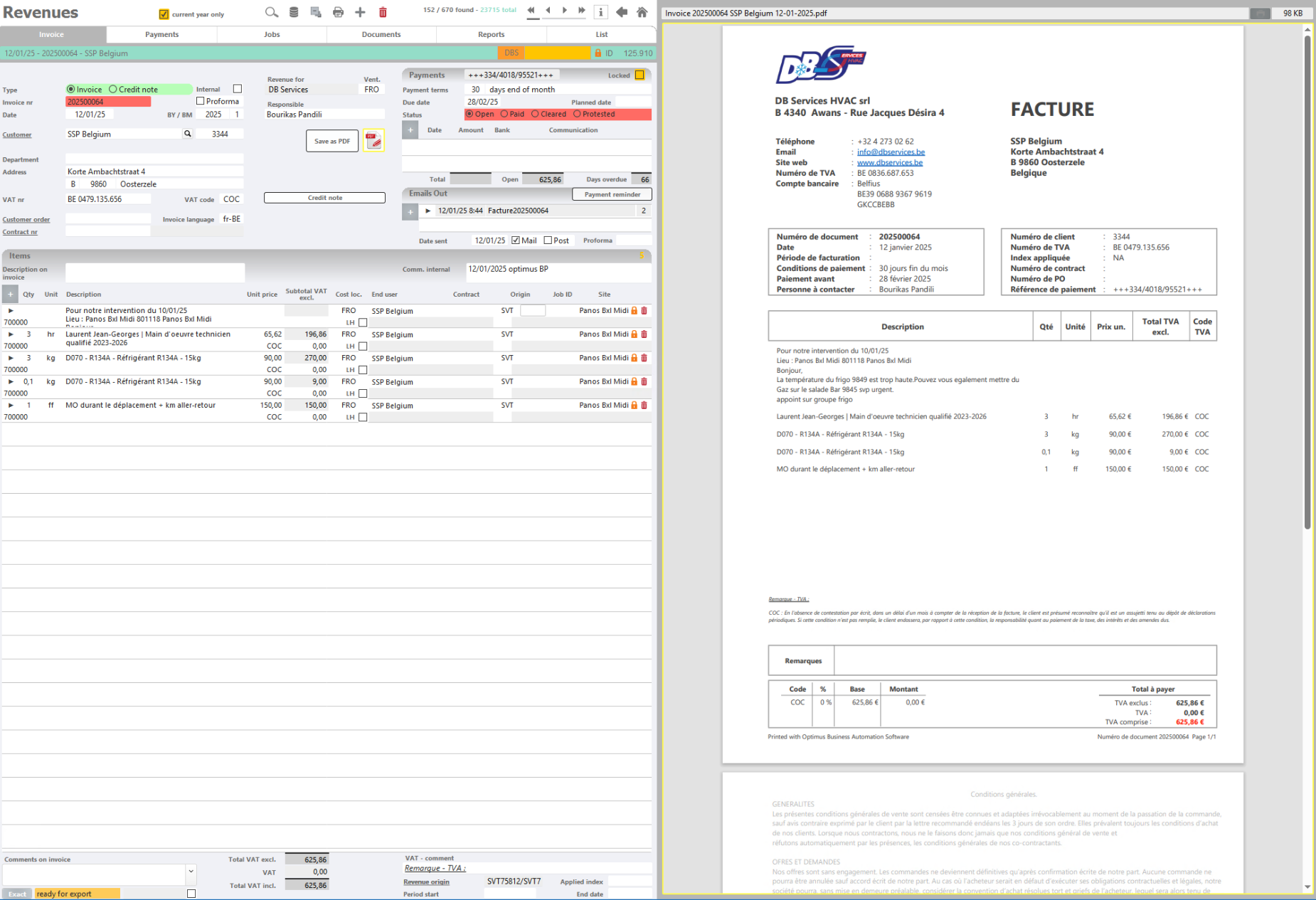The height and width of the screenshot is (900, 1316).
Task: Delete the Laurent Jean-Georges item line
Action: pos(644,334)
